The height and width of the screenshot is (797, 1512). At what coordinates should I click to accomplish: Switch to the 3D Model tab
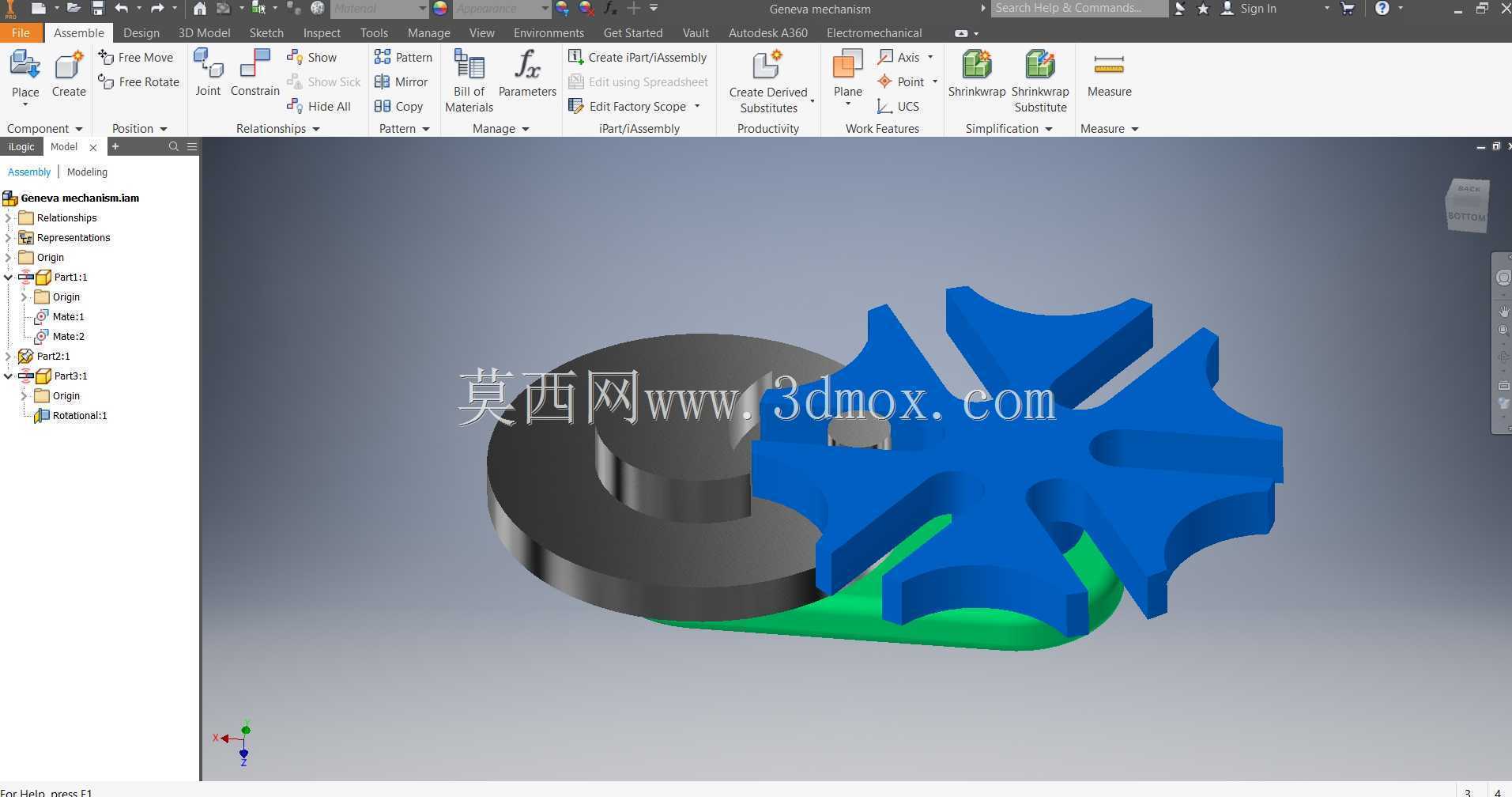[204, 32]
